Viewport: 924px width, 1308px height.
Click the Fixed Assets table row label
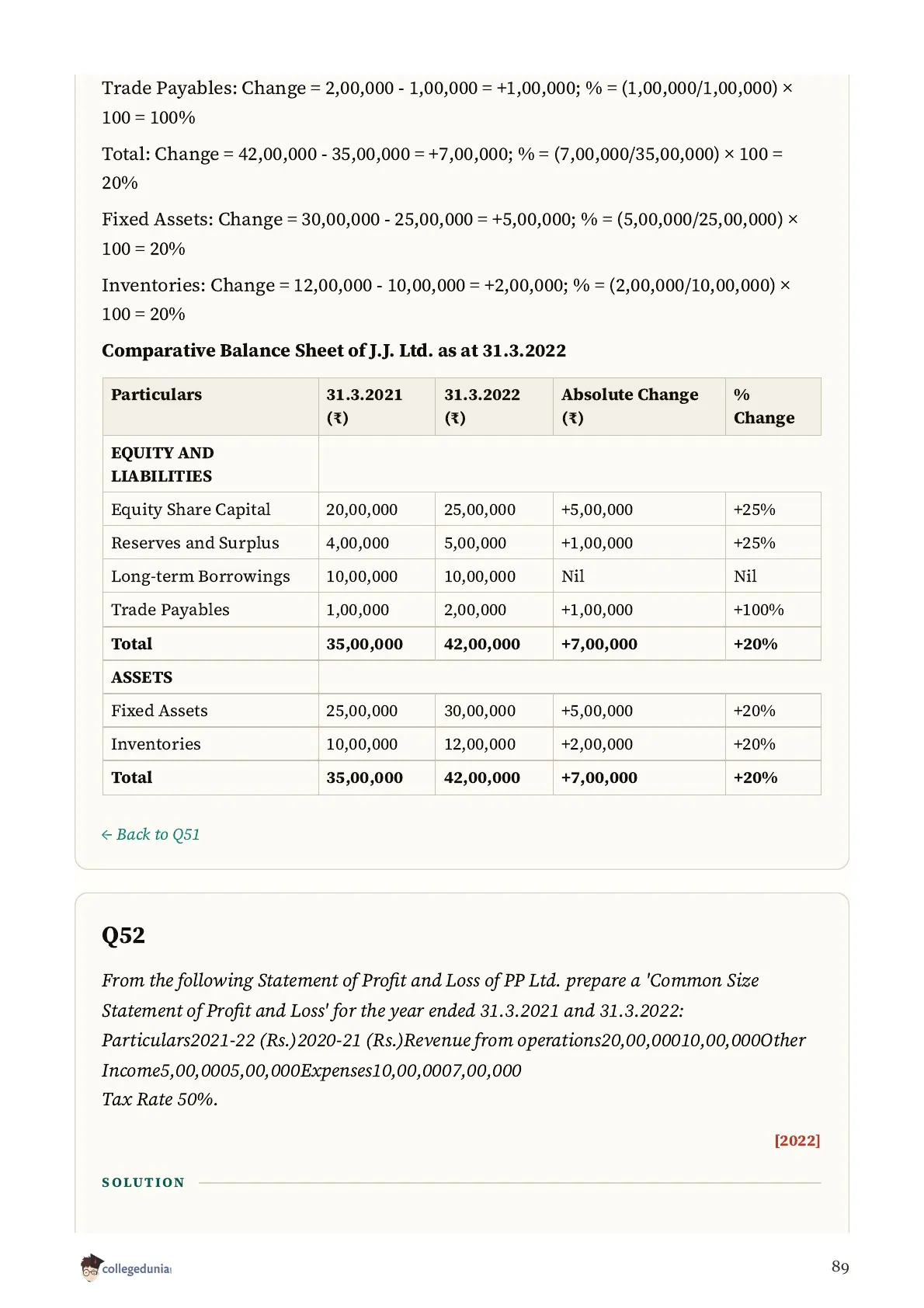click(159, 711)
